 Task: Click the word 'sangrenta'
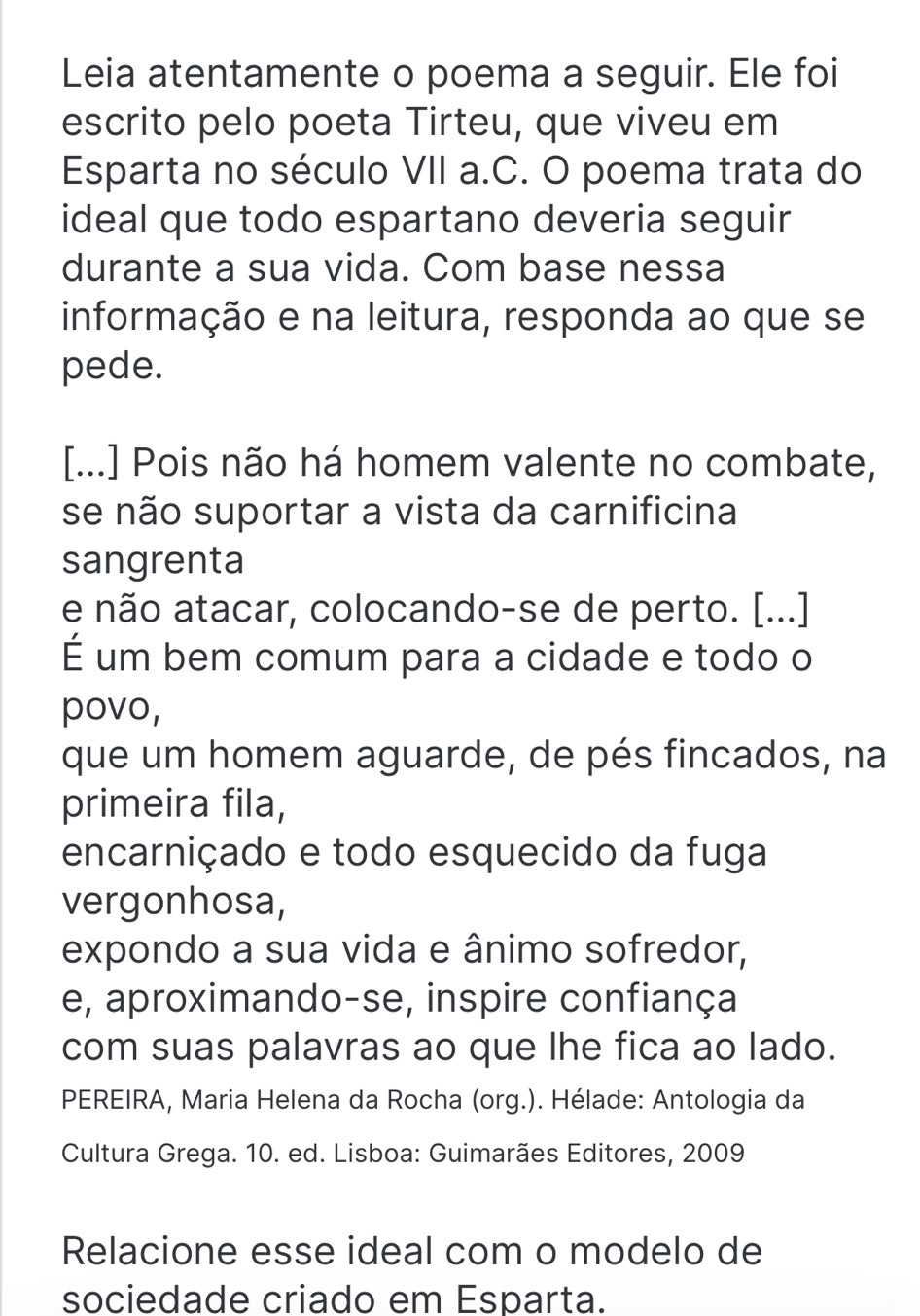(x=153, y=560)
